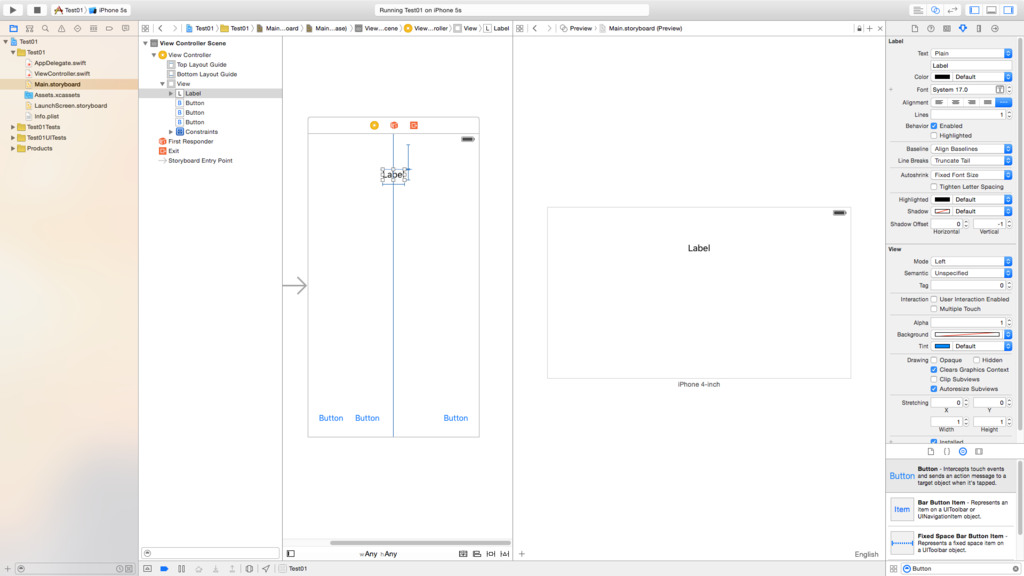
Task: Click the Background color swatch
Action: (967, 334)
